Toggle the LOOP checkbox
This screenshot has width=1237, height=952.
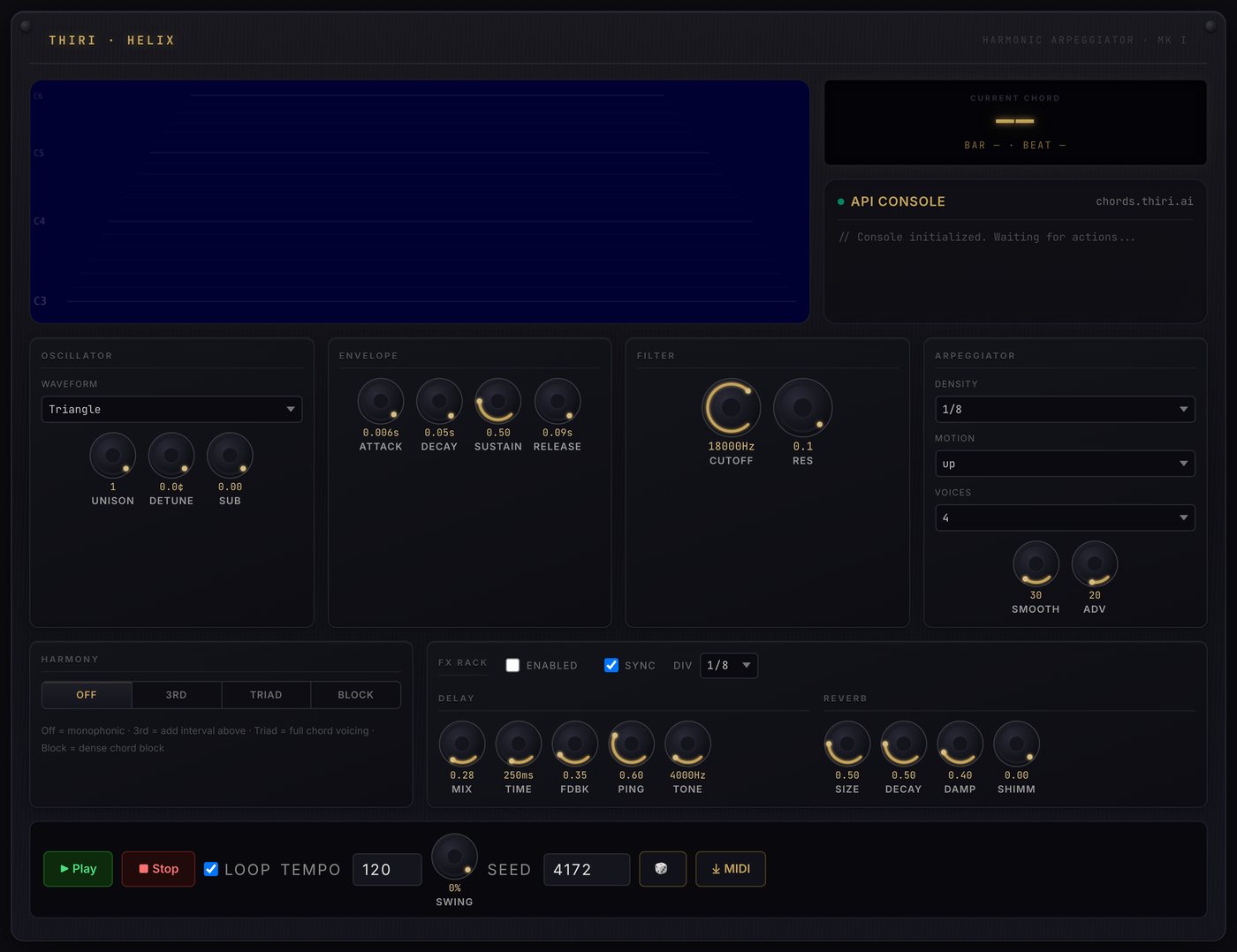[211, 869]
